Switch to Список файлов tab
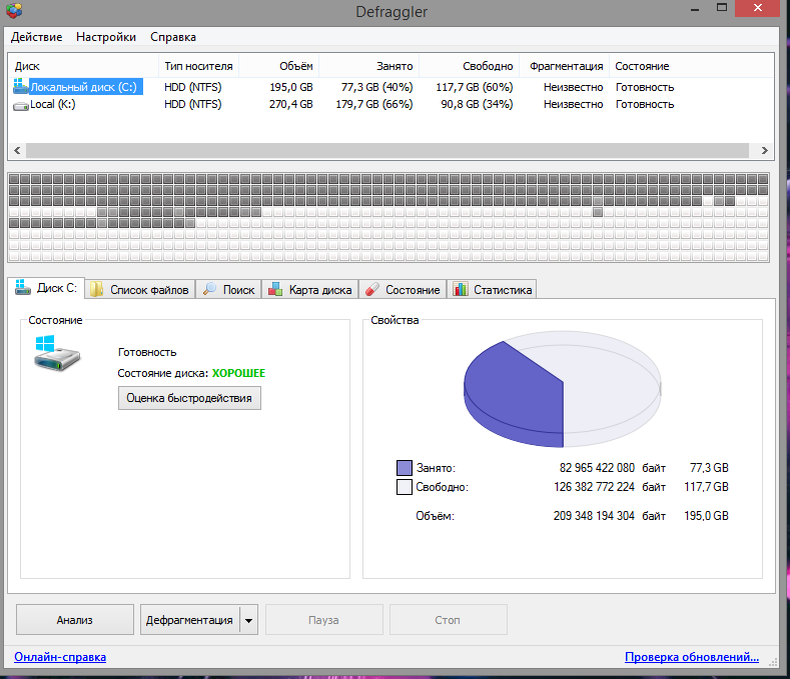Image resolution: width=790 pixels, height=679 pixels. (140, 290)
